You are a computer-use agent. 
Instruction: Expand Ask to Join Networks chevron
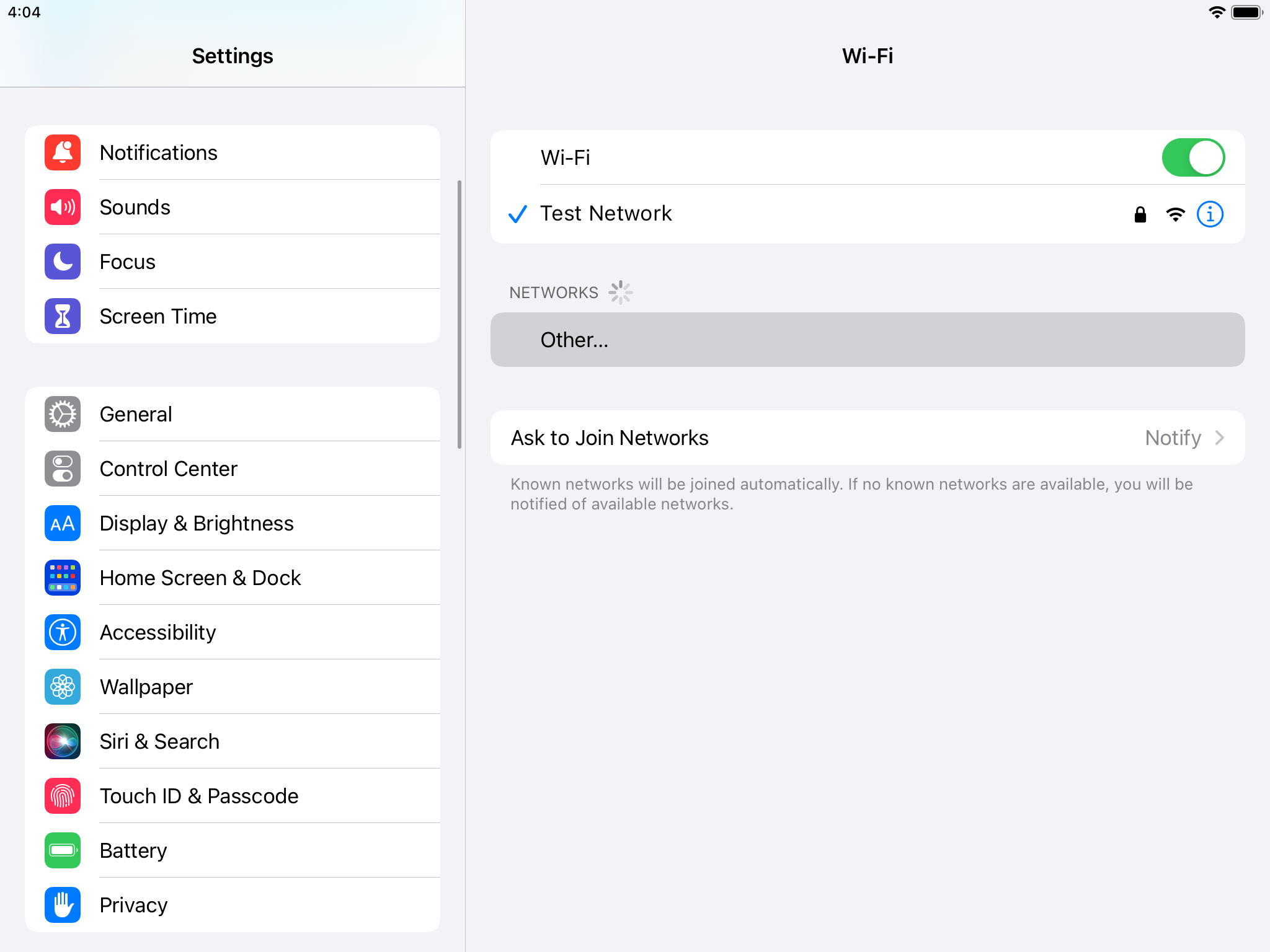1220,438
